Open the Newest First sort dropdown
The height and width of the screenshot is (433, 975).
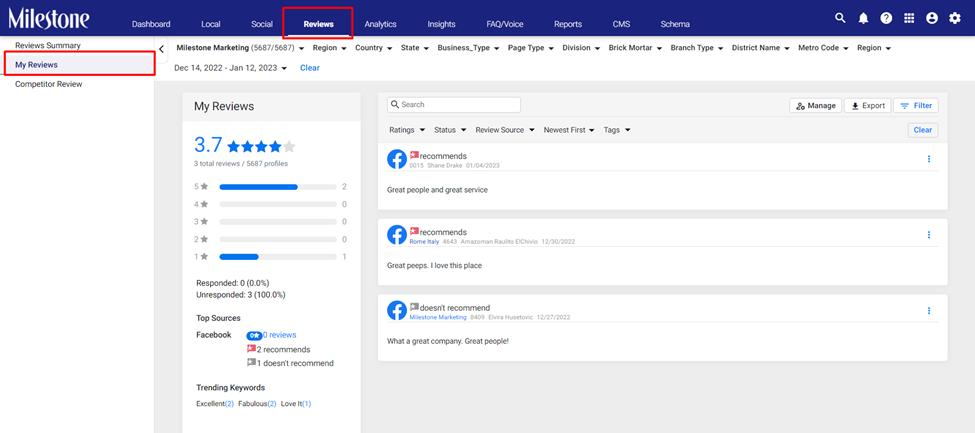pos(569,130)
